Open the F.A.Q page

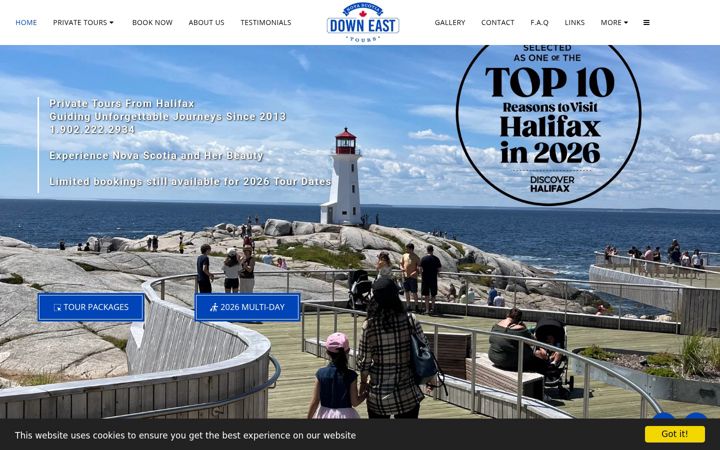pyautogui.click(x=539, y=22)
